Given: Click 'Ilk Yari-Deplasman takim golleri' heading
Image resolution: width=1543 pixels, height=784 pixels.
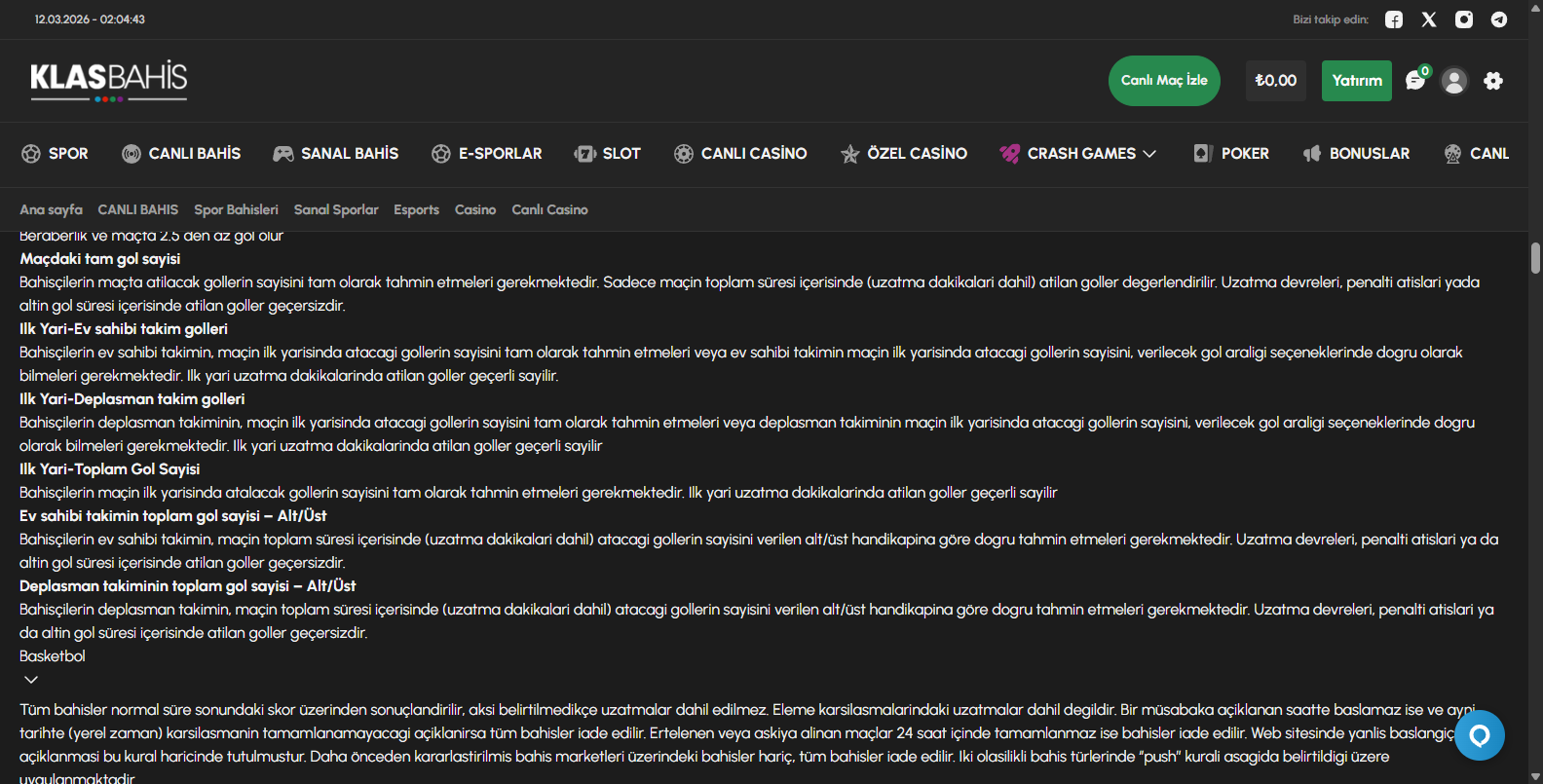Looking at the screenshot, I should [132, 399].
